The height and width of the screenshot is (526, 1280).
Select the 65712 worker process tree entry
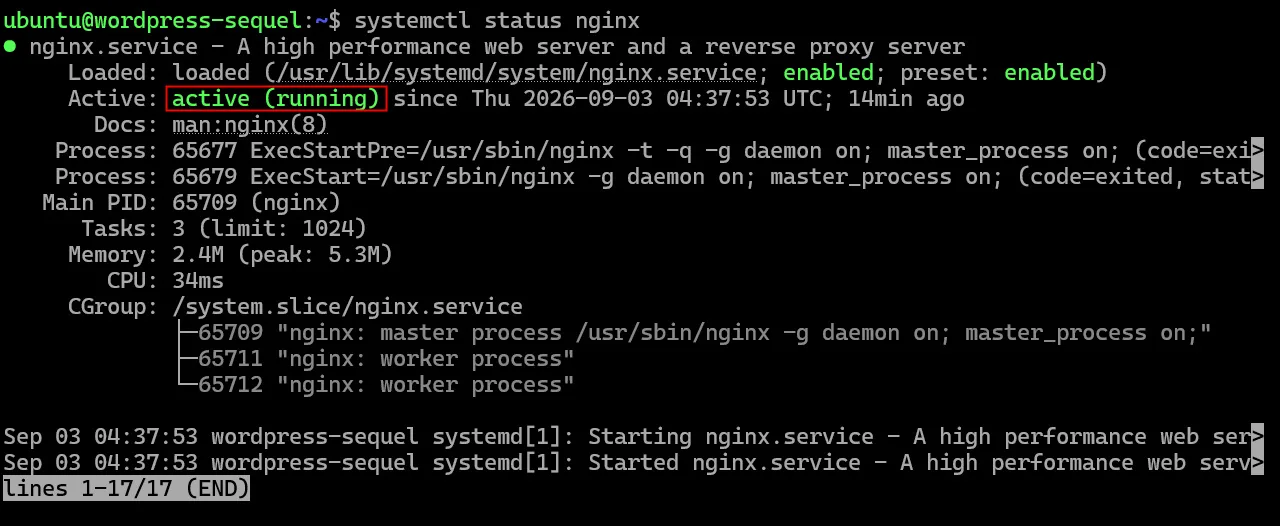[x=386, y=385]
